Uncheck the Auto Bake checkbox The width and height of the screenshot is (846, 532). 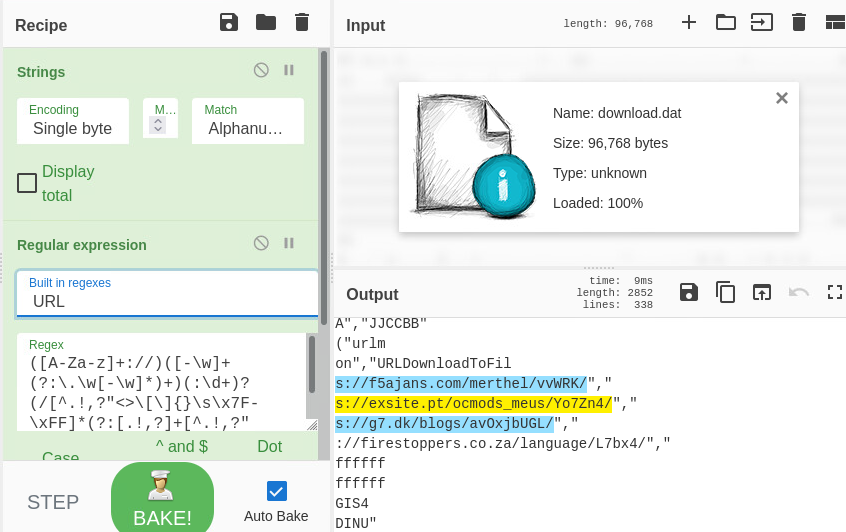[276, 491]
